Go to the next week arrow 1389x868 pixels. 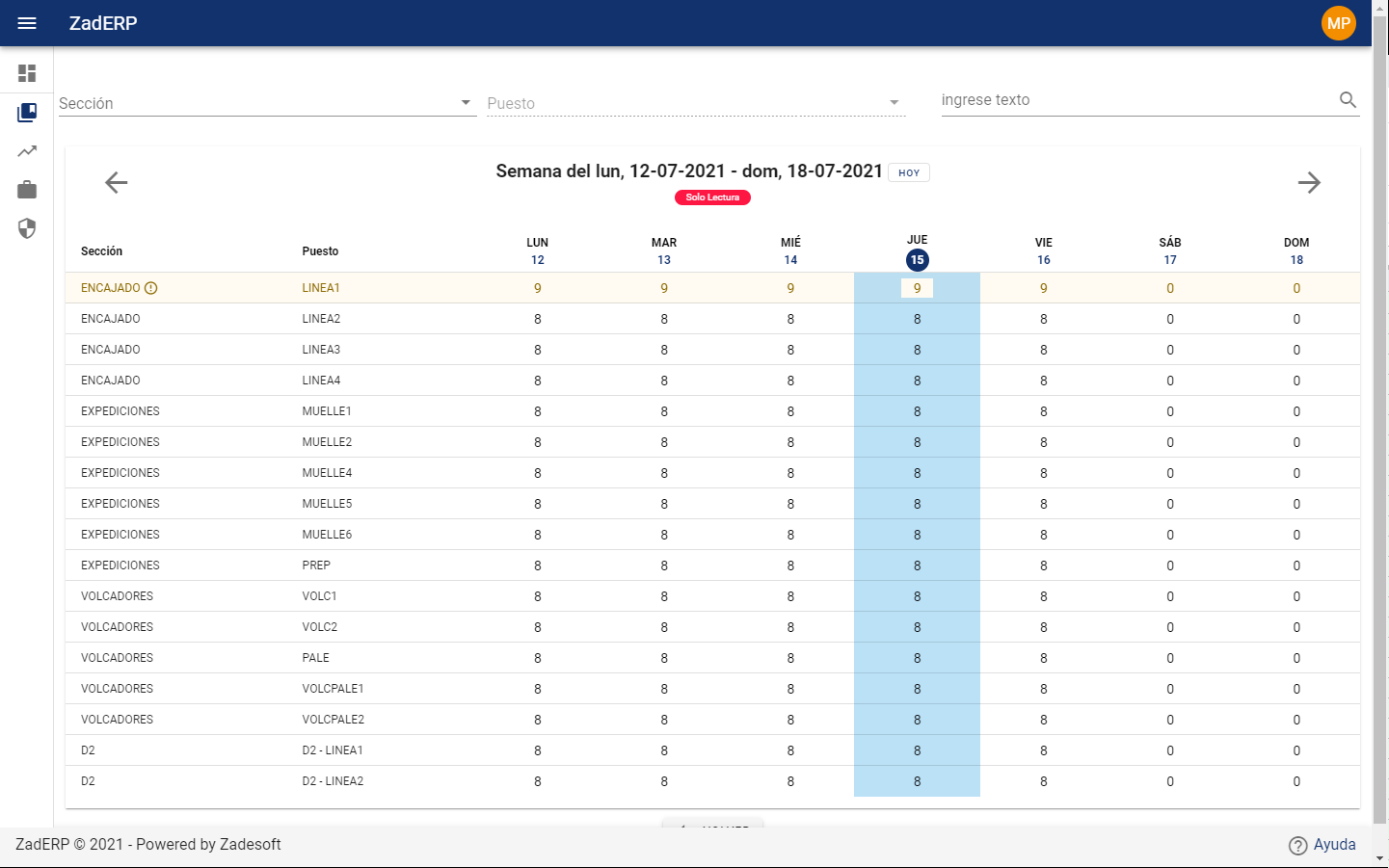[x=1309, y=182]
